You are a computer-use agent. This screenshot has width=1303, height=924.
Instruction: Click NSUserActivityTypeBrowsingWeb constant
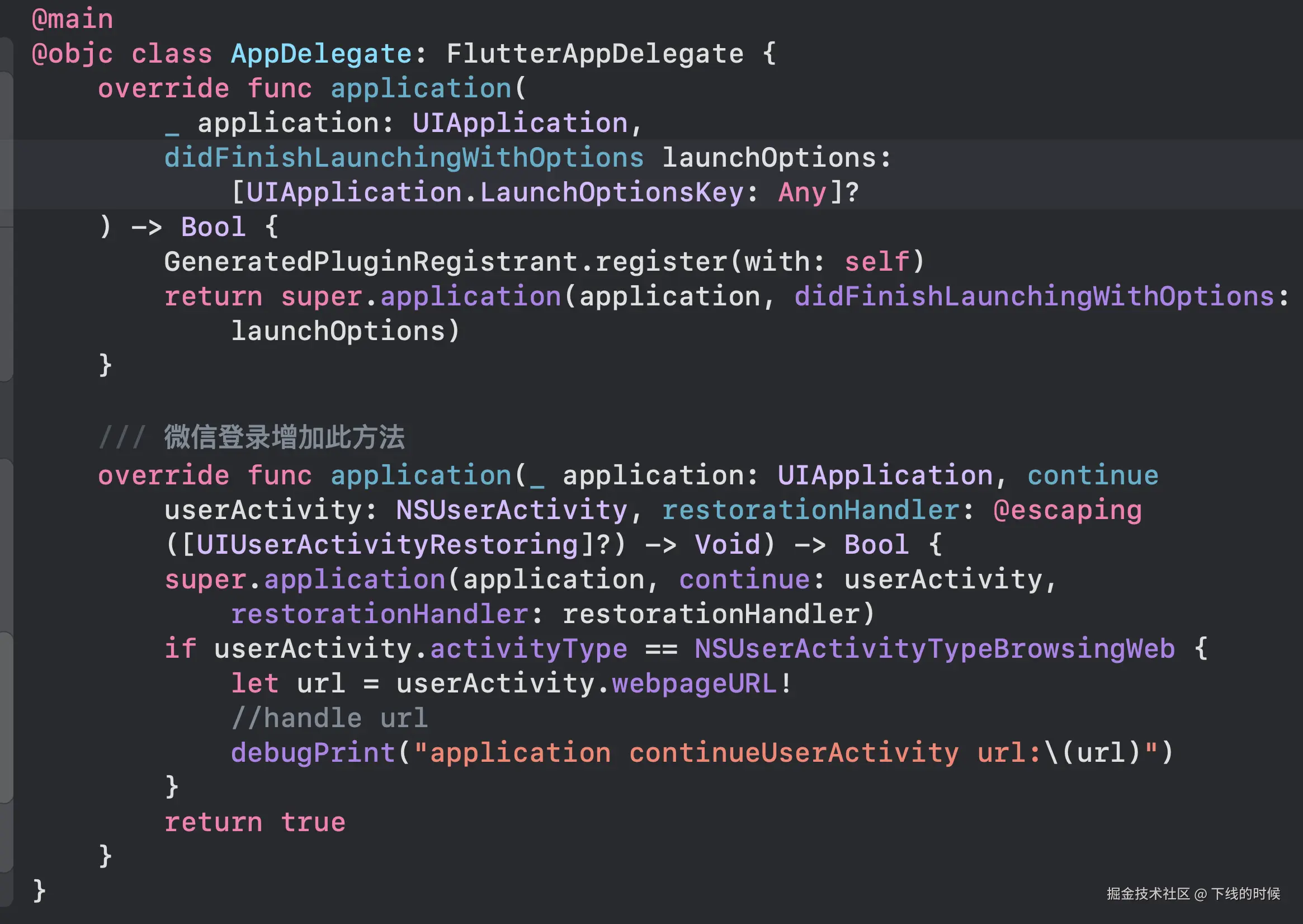click(934, 649)
